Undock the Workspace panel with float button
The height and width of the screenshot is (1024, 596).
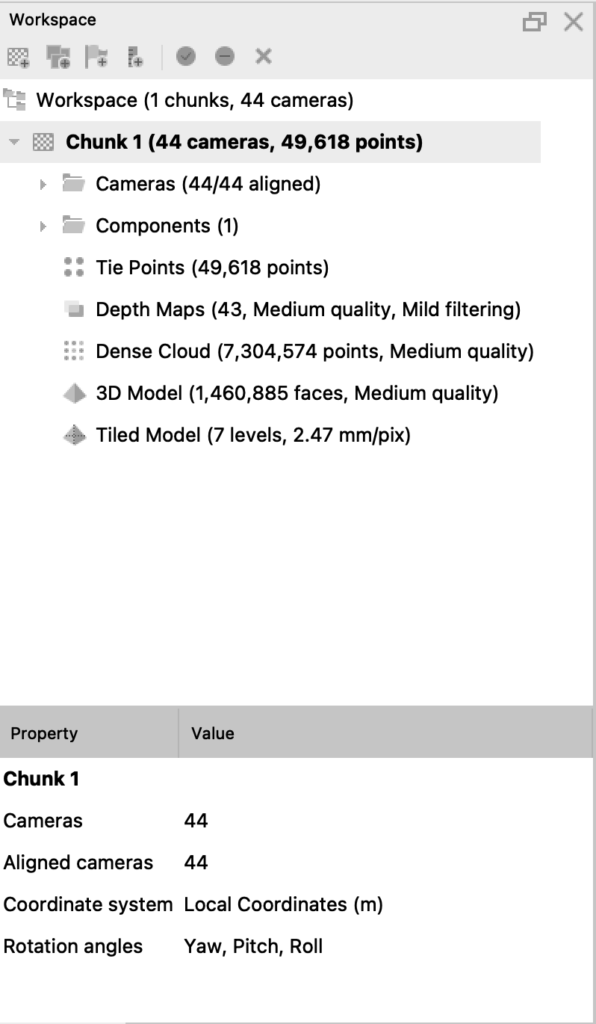535,22
